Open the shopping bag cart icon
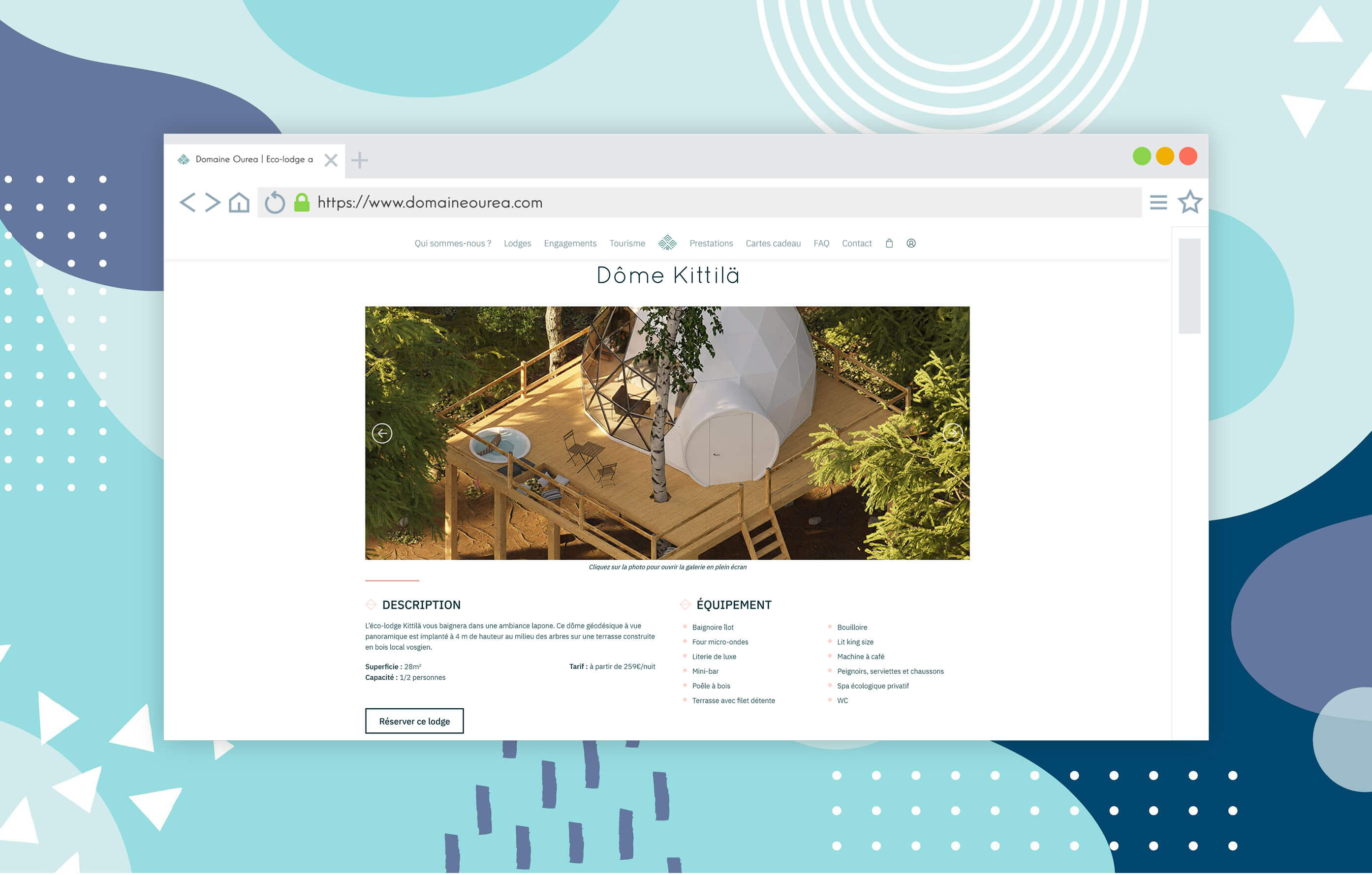This screenshot has width=1372, height=875. pos(889,243)
